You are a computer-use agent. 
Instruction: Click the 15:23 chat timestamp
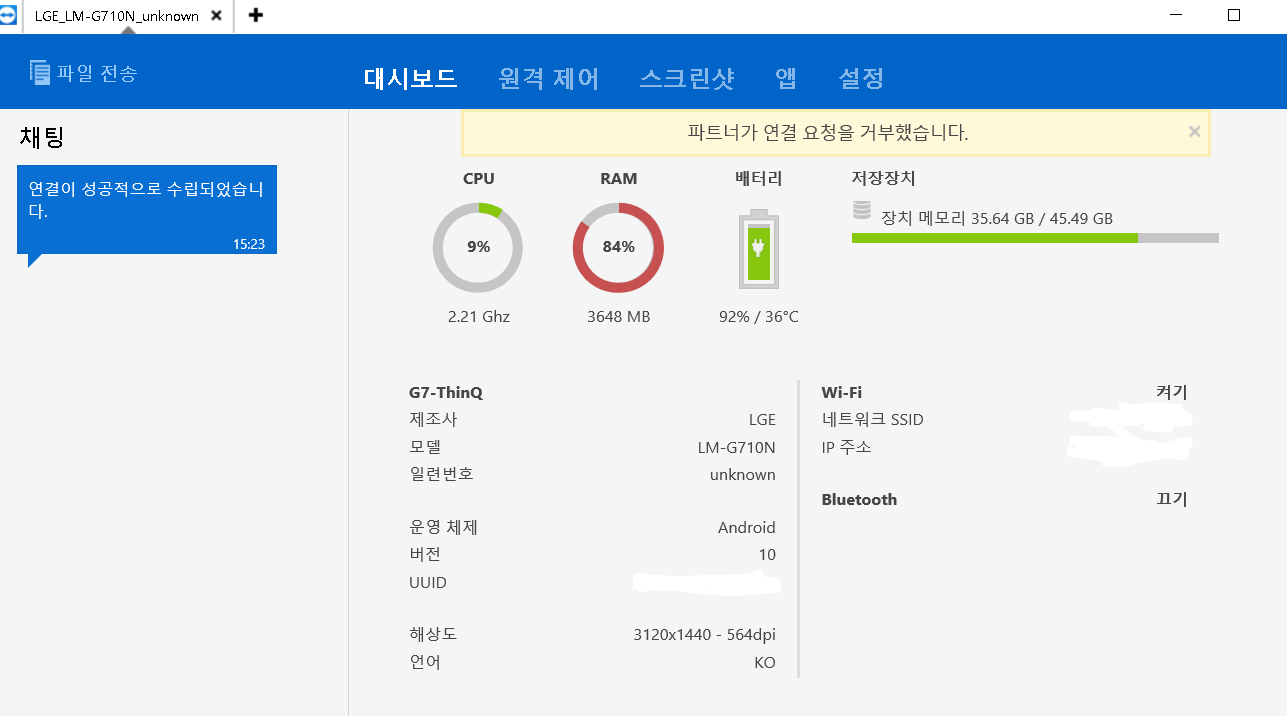point(249,243)
